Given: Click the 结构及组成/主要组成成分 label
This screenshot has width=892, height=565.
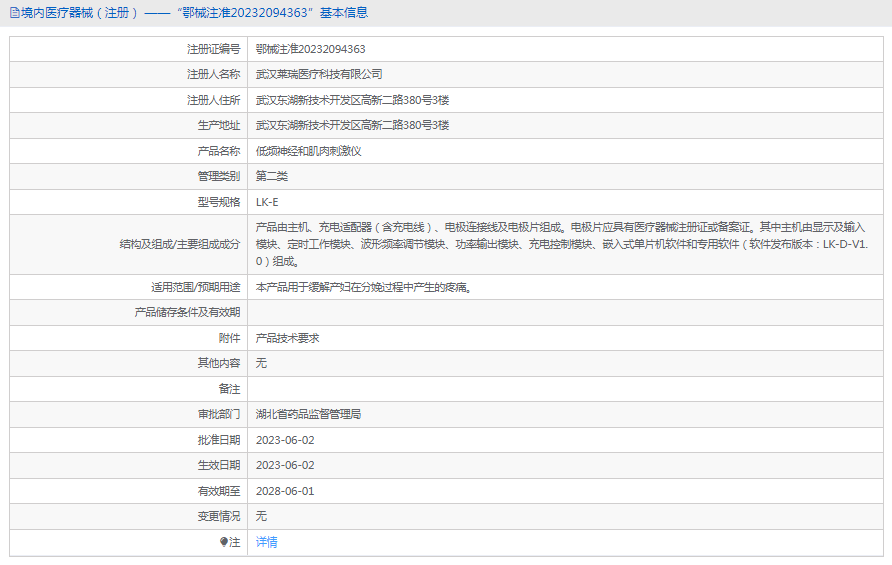Looking at the screenshot, I should click(x=180, y=244).
